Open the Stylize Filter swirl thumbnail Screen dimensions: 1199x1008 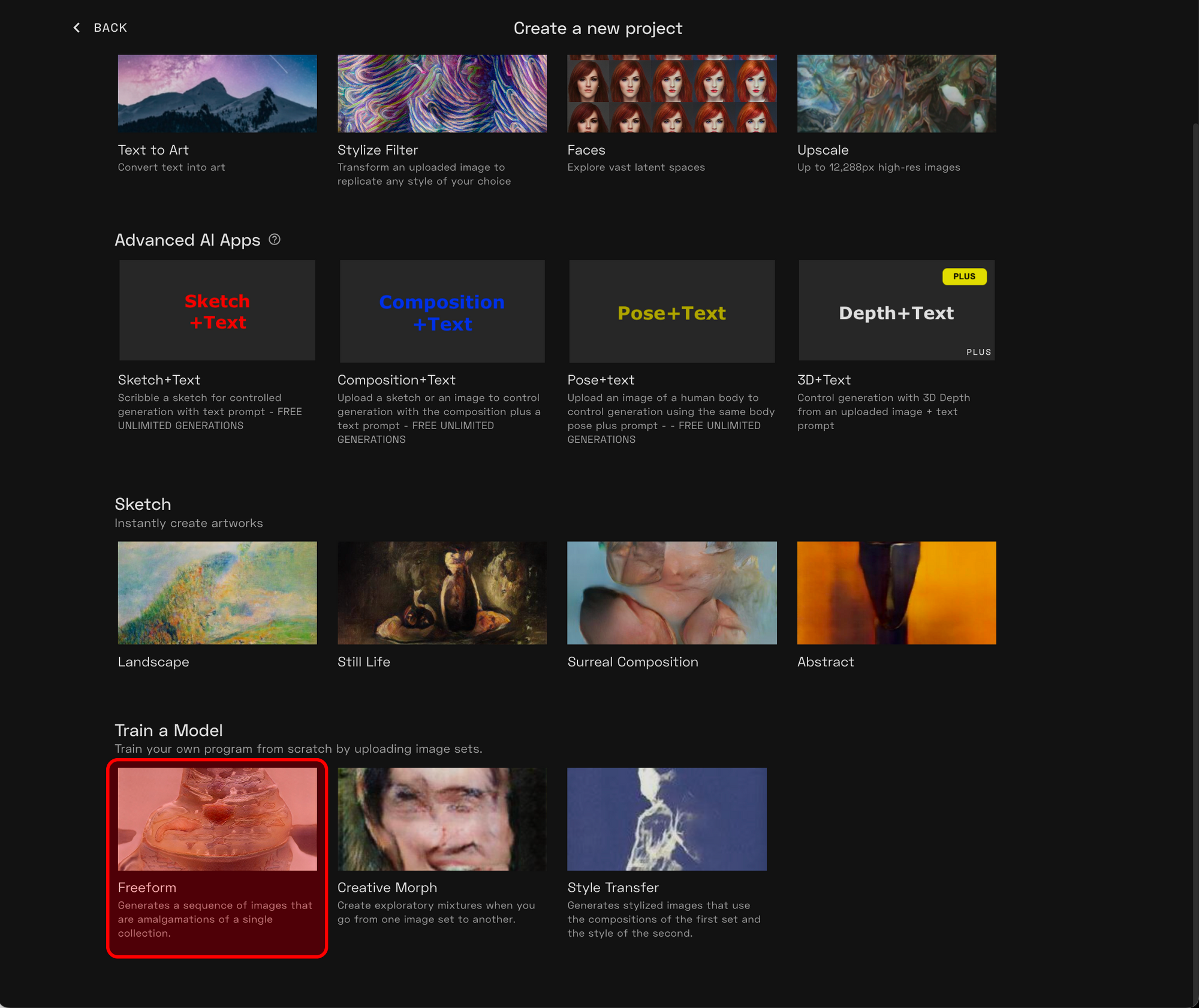coord(442,93)
